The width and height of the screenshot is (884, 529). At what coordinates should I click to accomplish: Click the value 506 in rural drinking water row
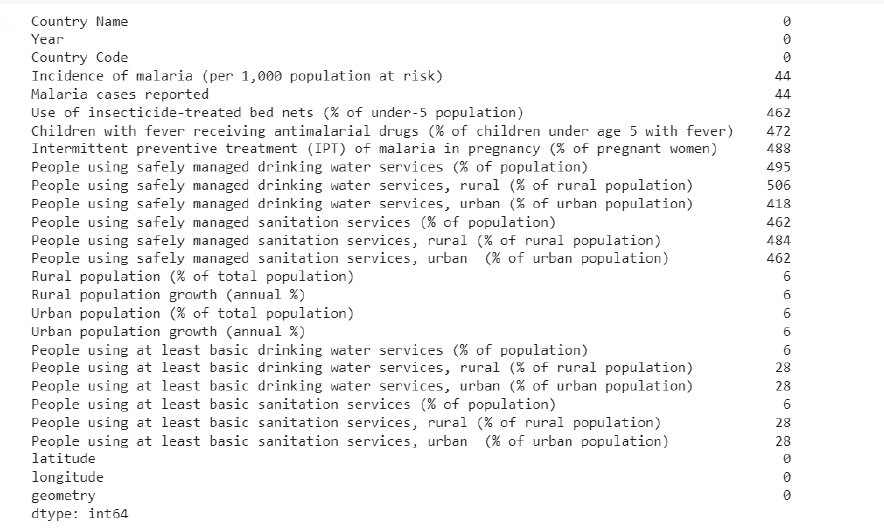779,186
